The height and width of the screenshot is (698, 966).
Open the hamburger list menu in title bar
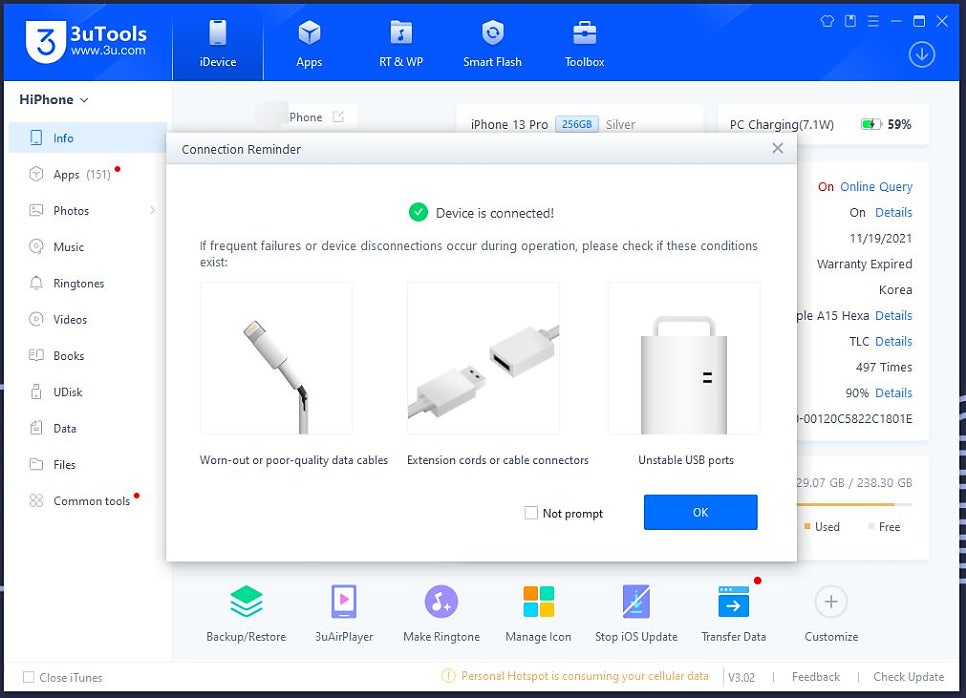point(873,22)
